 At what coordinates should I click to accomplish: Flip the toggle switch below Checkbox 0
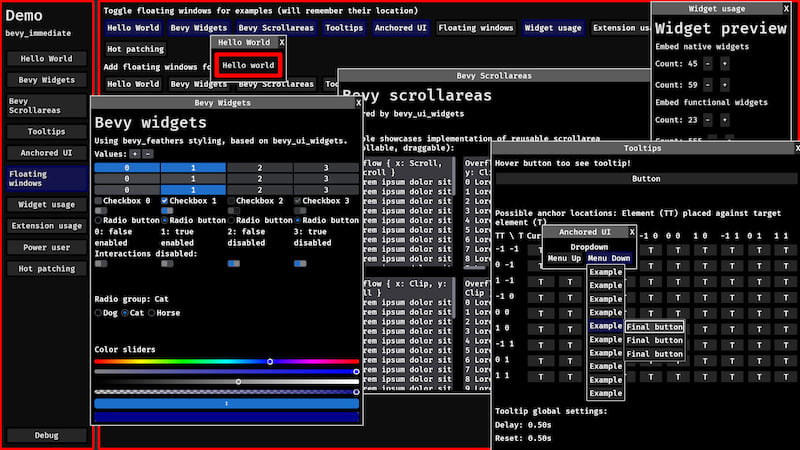point(101,211)
